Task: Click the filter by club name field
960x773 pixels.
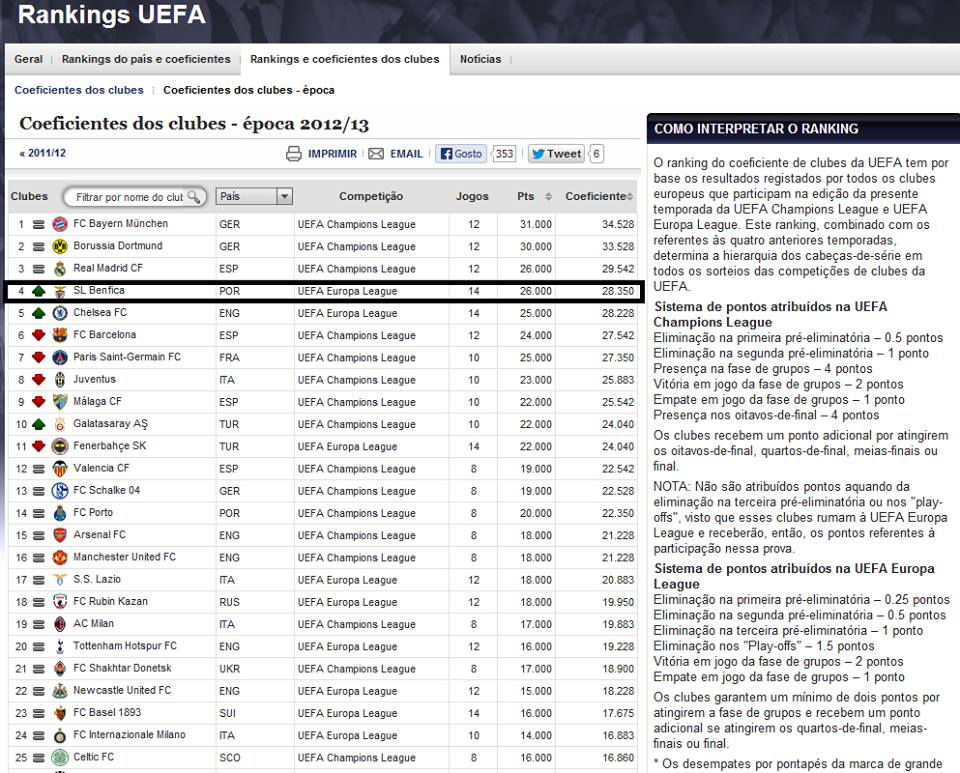Action: coord(135,196)
